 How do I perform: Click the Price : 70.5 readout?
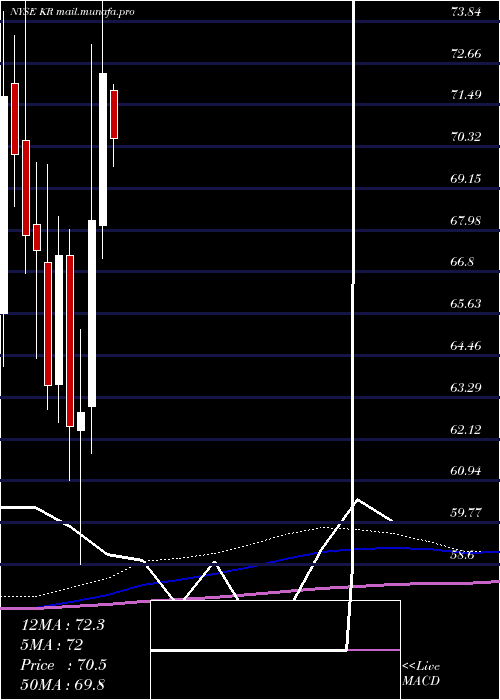tap(63, 665)
